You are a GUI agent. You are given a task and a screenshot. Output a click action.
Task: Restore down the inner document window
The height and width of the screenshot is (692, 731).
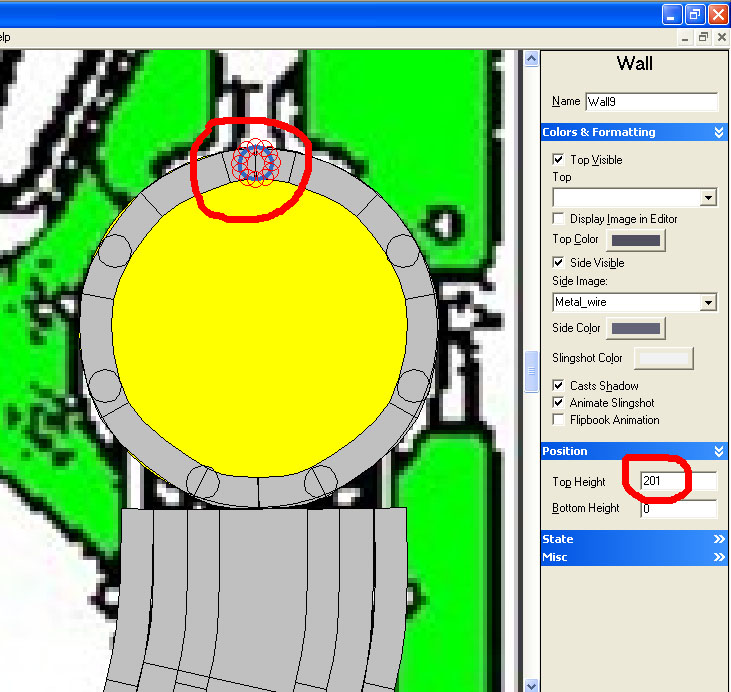click(x=703, y=37)
